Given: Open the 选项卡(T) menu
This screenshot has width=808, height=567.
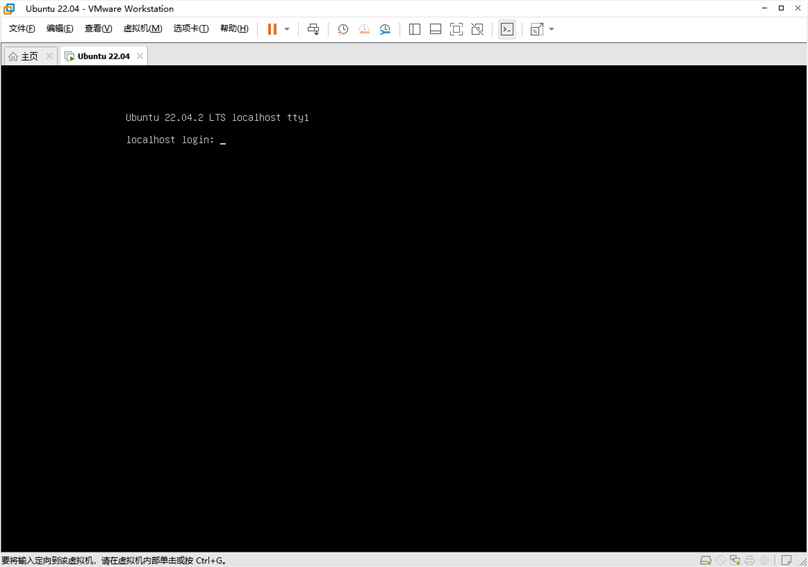Looking at the screenshot, I should click(191, 28).
